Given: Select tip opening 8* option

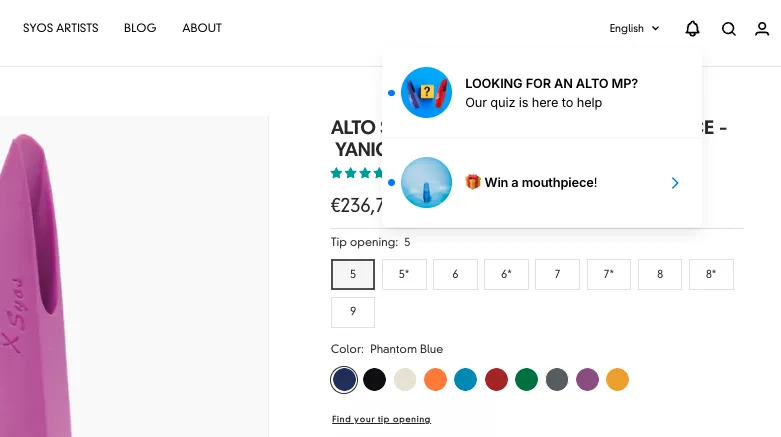Looking at the screenshot, I should [x=711, y=274].
